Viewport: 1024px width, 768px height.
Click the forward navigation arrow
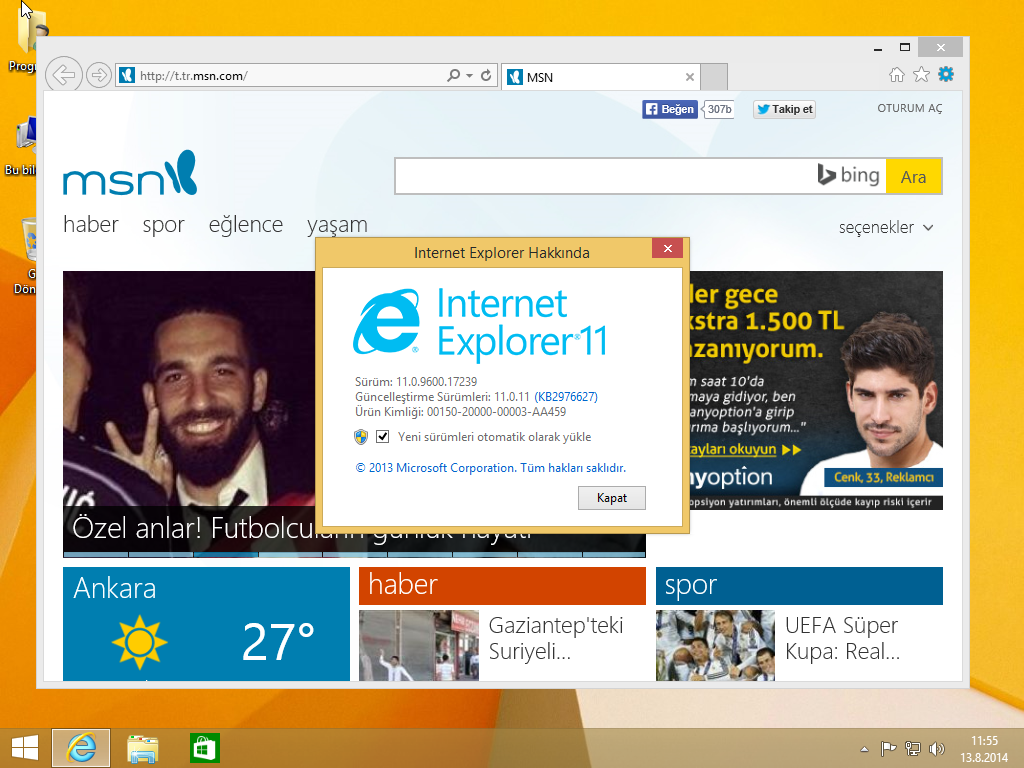coord(98,75)
